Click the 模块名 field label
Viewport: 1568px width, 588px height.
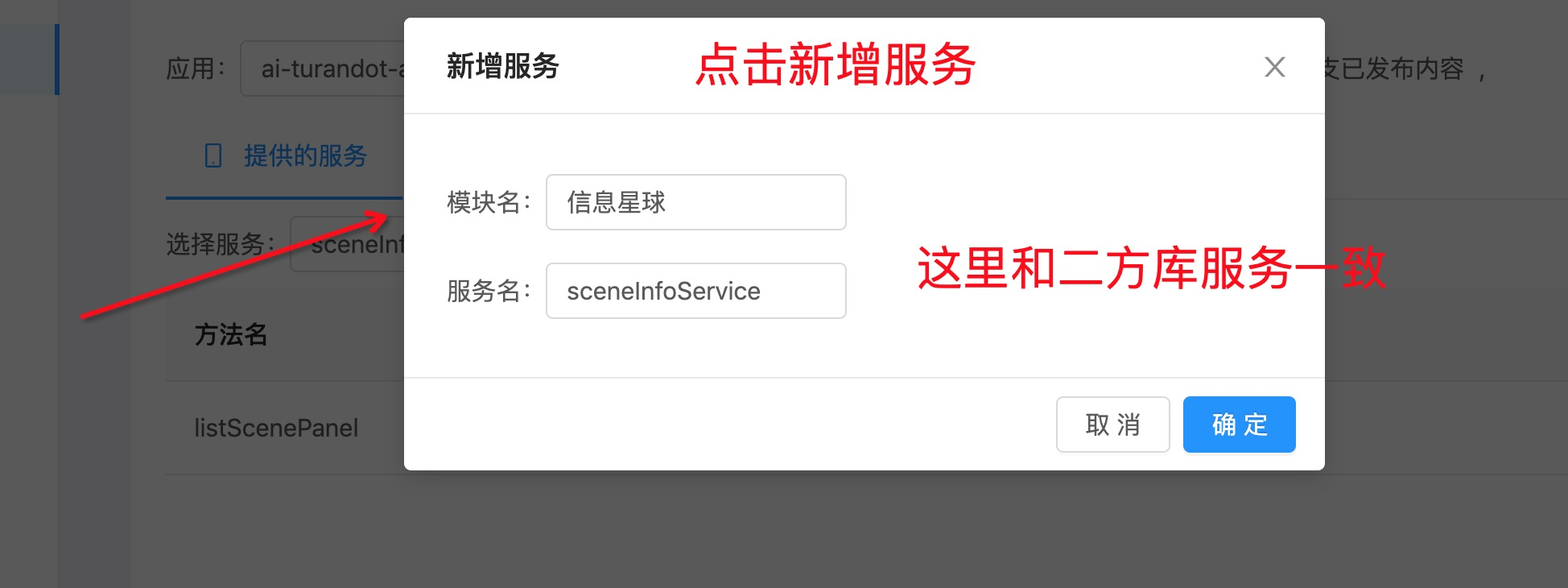point(489,202)
